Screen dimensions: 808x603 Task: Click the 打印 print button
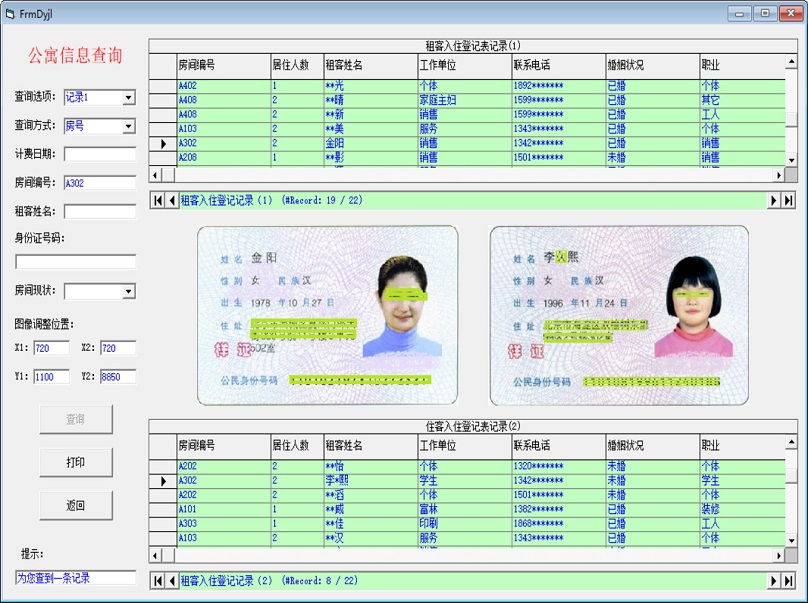coord(76,462)
